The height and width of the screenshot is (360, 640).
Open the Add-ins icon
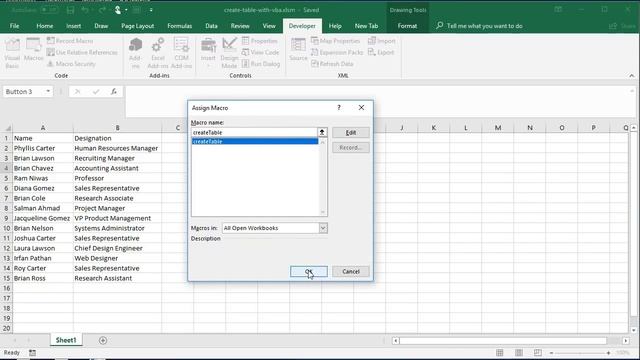tap(135, 53)
